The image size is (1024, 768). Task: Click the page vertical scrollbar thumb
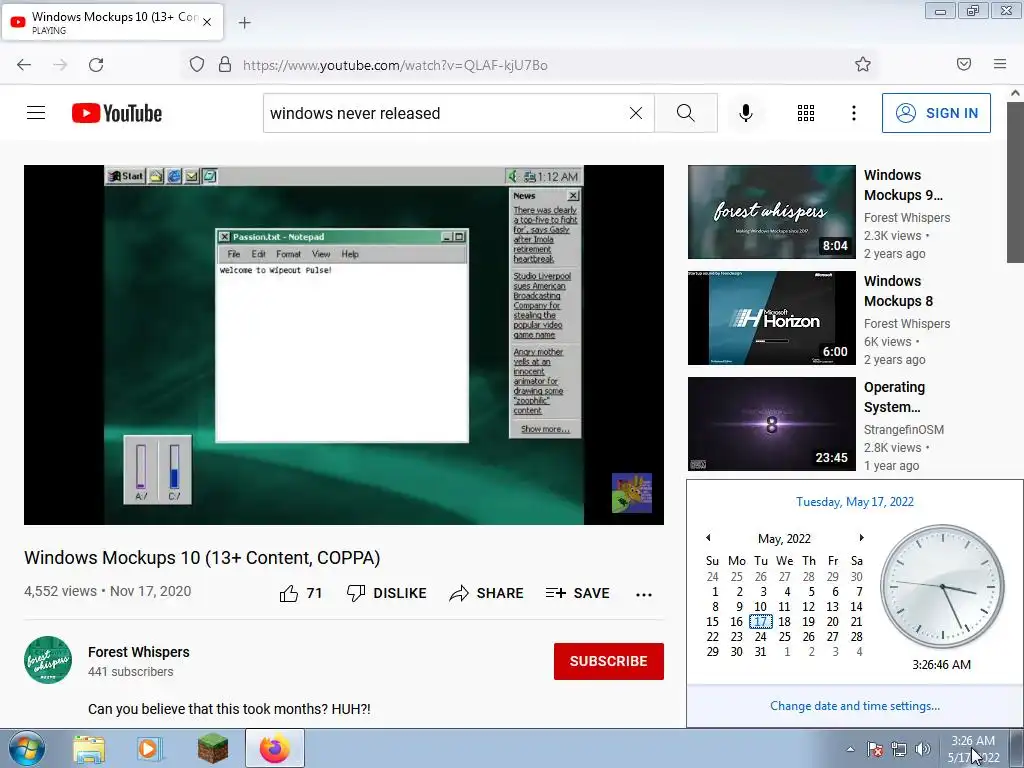pos(1016,182)
